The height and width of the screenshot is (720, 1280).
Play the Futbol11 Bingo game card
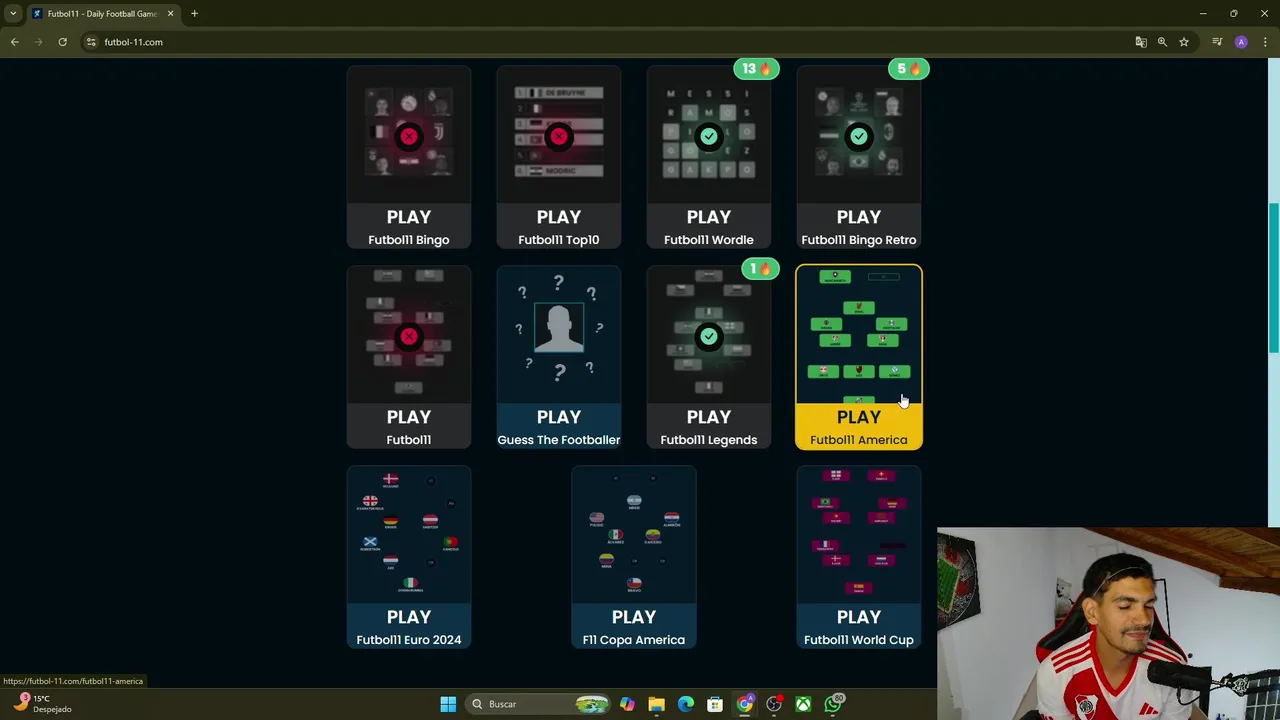[x=409, y=157]
